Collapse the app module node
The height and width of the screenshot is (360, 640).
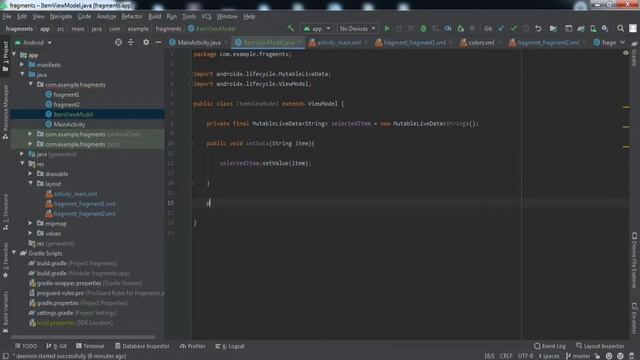14,55
